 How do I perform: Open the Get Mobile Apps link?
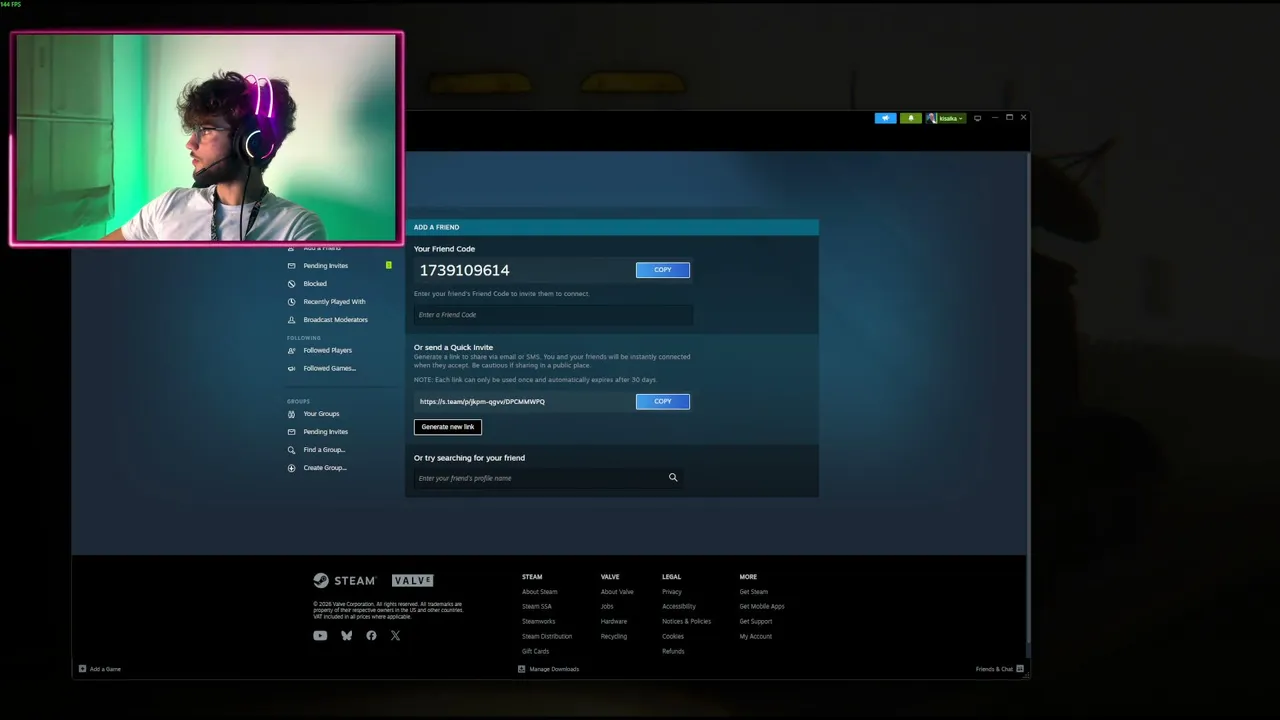(762, 607)
